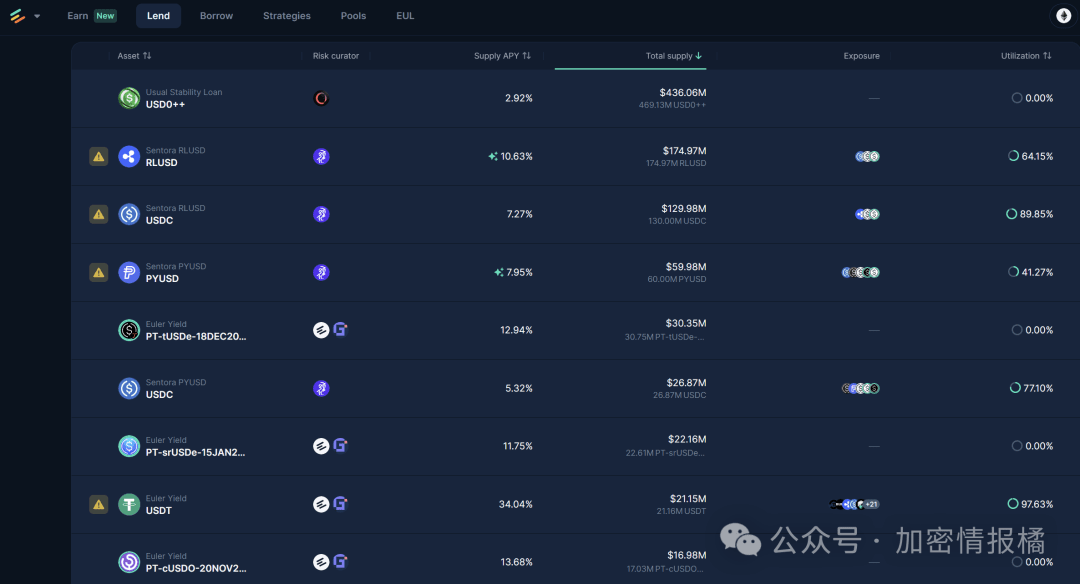Sort table by Asset column
1080x584 pixels.
(134, 56)
